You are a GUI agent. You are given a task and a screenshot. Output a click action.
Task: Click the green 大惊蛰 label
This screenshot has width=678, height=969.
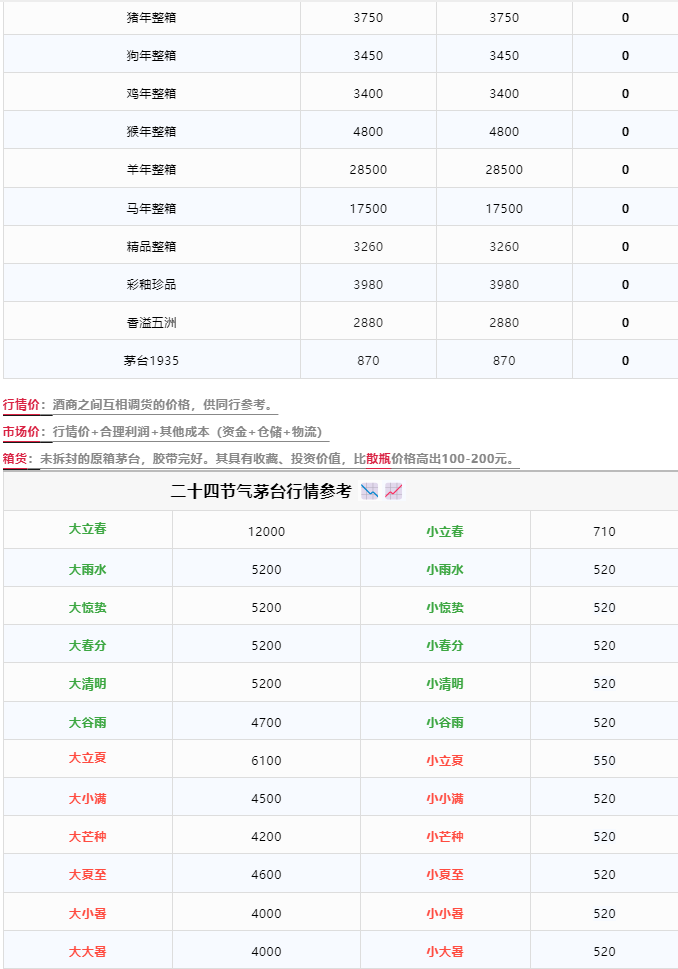click(88, 607)
